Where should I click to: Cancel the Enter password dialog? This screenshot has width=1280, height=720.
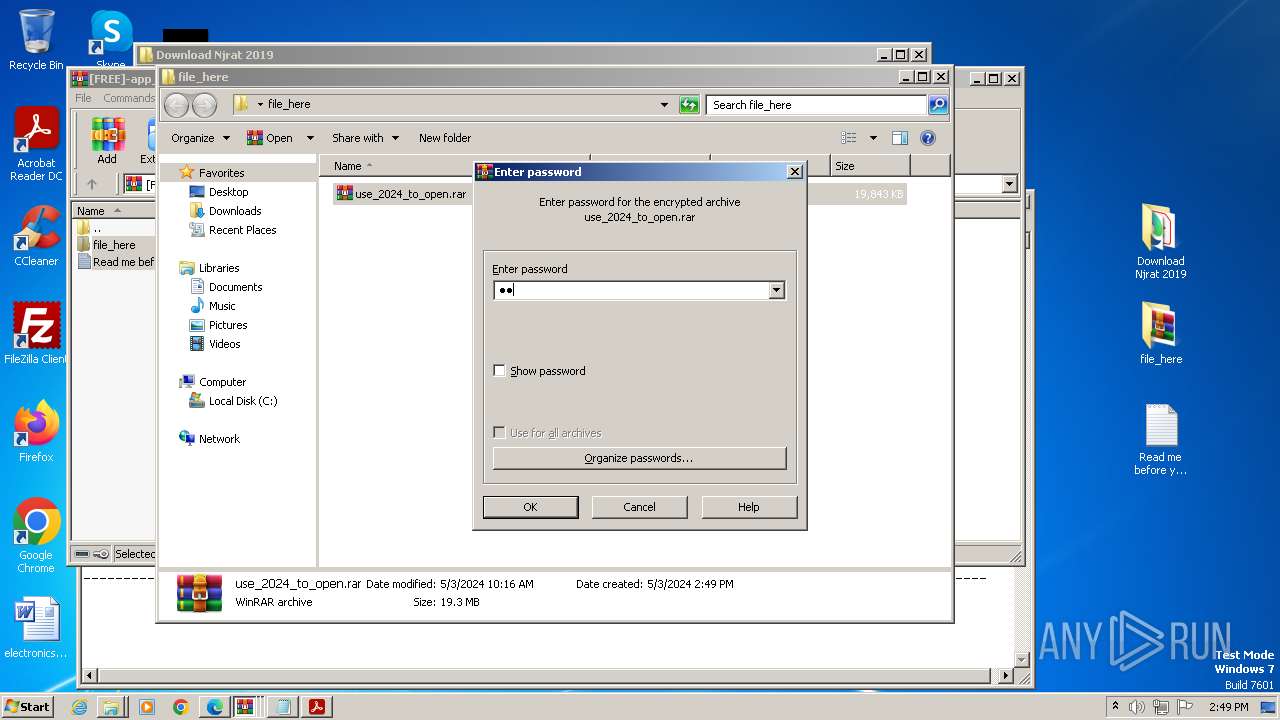pyautogui.click(x=639, y=507)
